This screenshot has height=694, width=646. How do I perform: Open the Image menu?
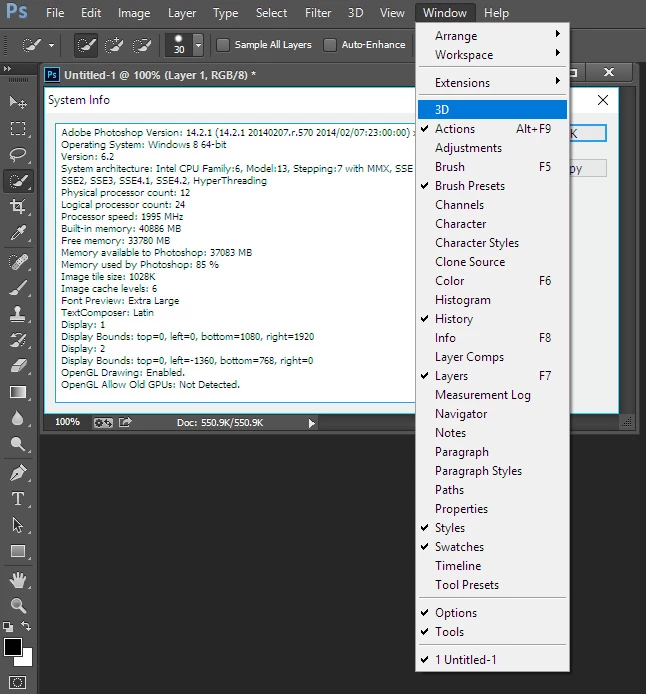click(x=134, y=13)
